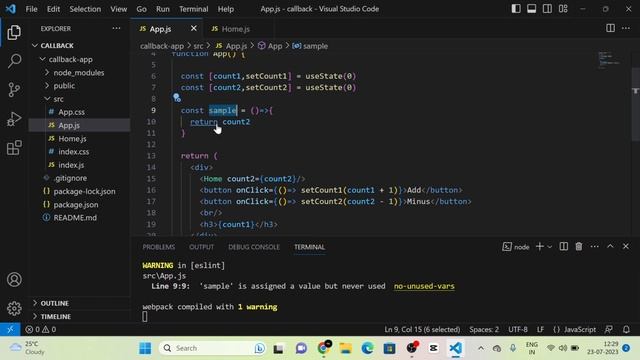Click the remote window indicator in status bar
Screen dimensions: 640x360
pos(10,329)
